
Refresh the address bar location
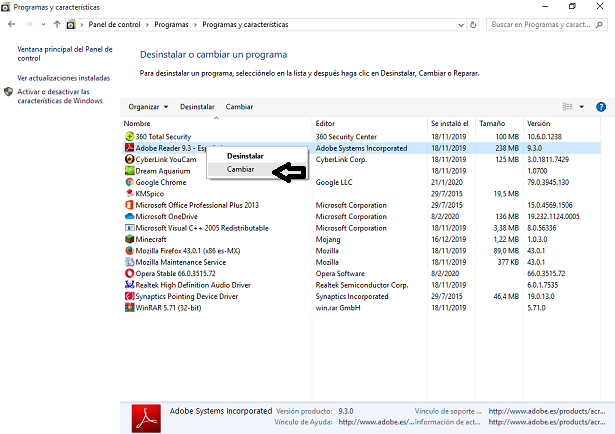[473, 25]
